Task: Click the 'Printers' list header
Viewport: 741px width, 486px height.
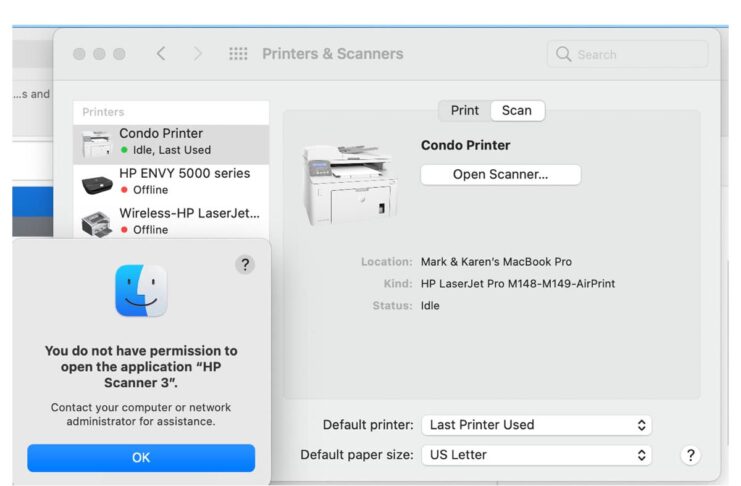Action: [103, 112]
